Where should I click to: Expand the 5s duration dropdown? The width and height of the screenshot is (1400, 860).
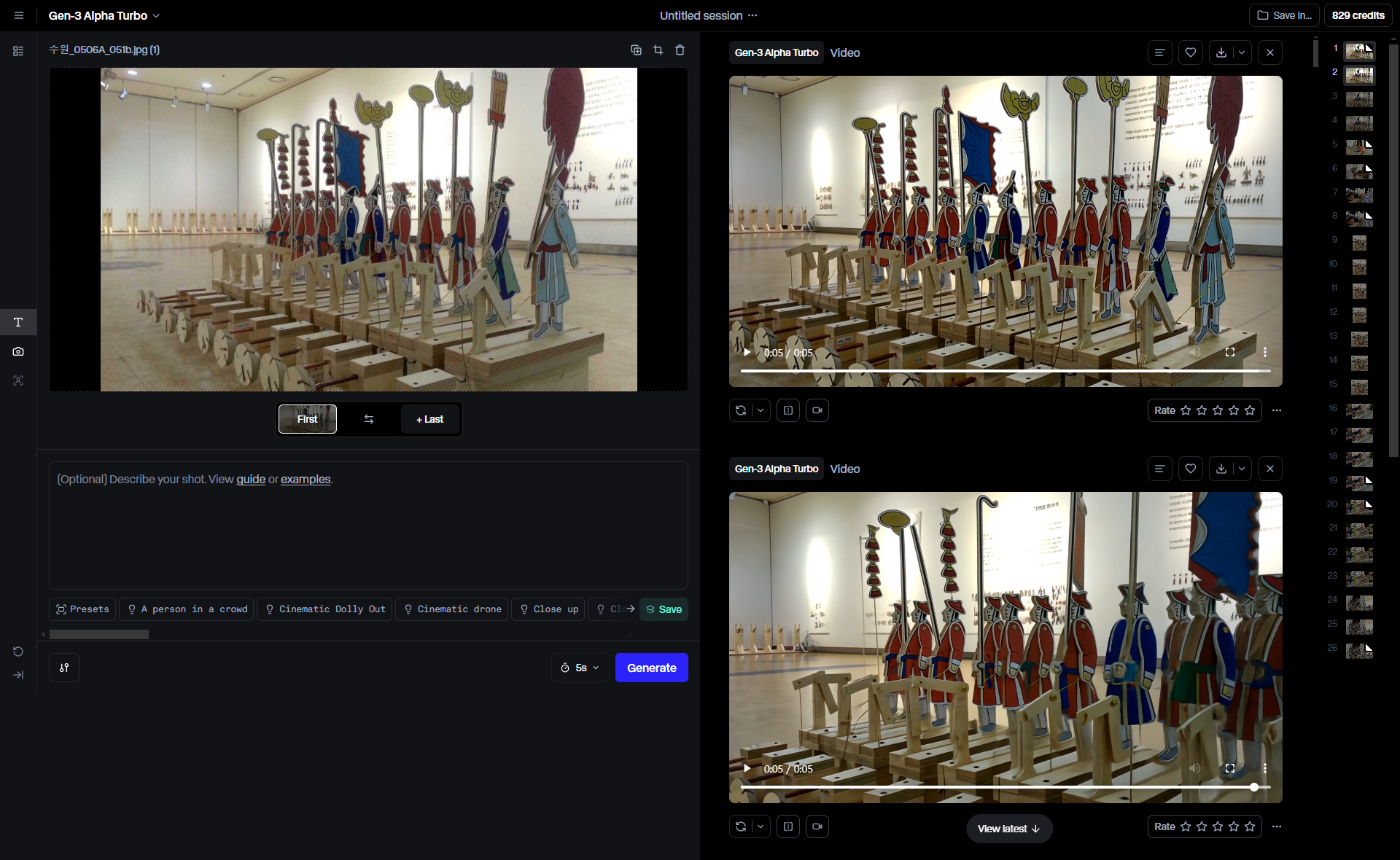[x=580, y=668]
